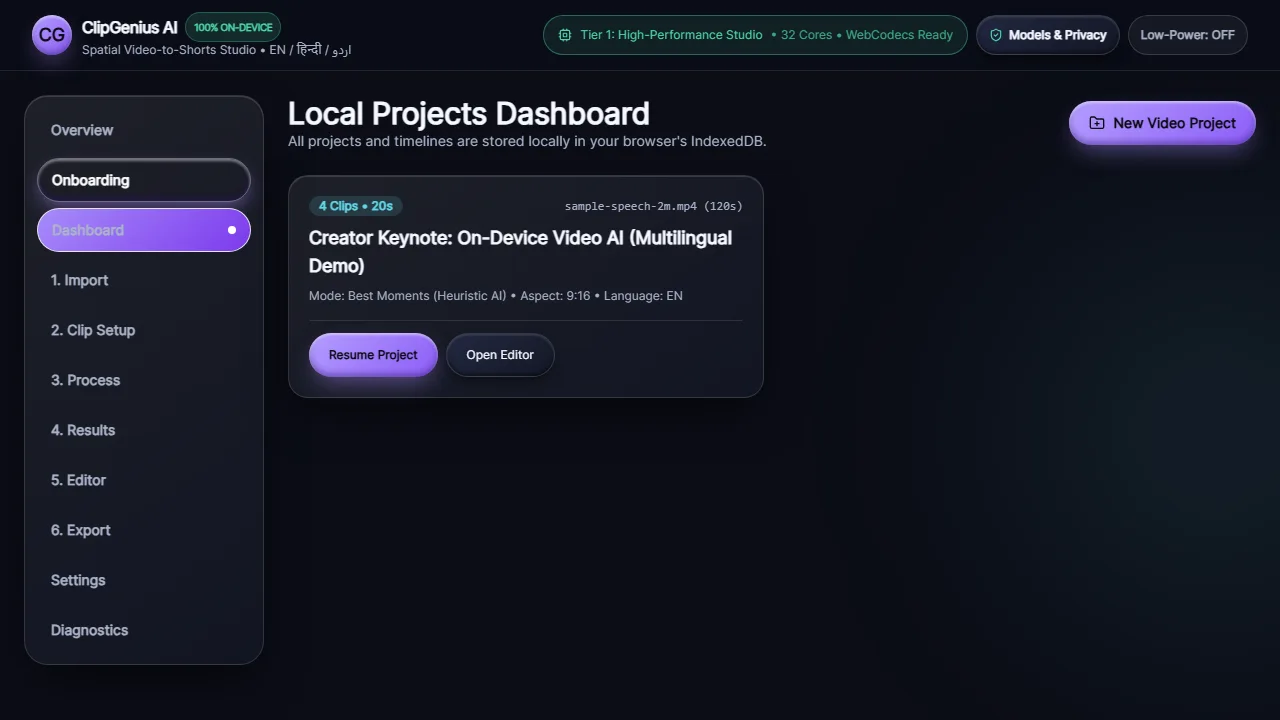1280x720 pixels.
Task: Open Diagnostics from the sidebar
Action: click(144, 630)
